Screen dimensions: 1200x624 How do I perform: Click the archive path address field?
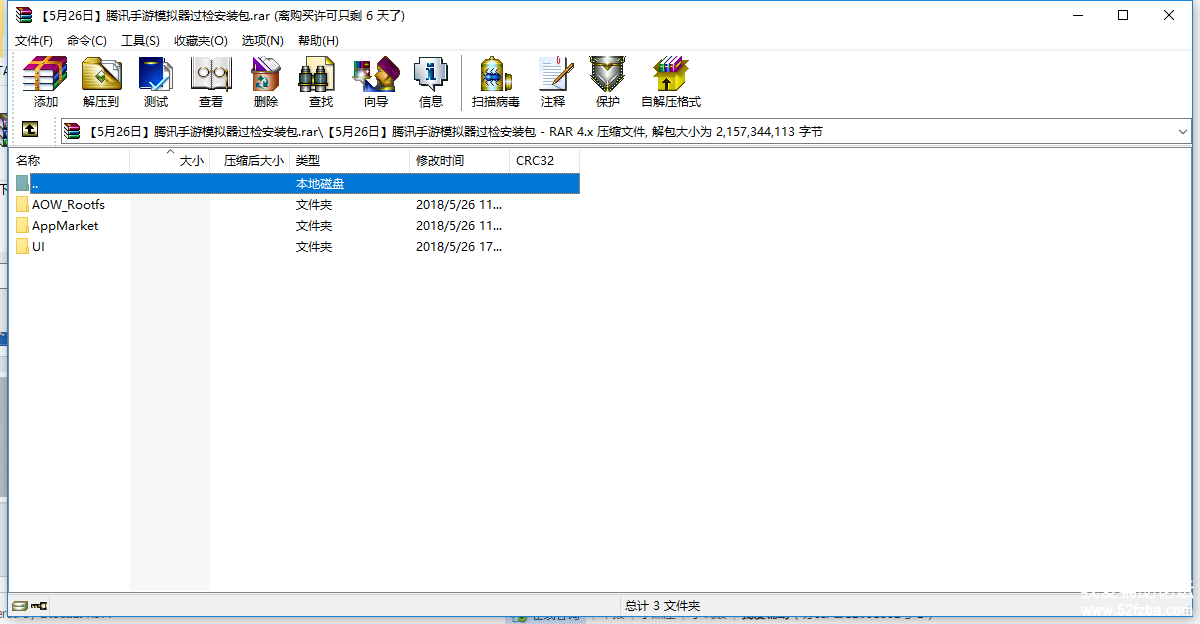pyautogui.click(x=627, y=131)
